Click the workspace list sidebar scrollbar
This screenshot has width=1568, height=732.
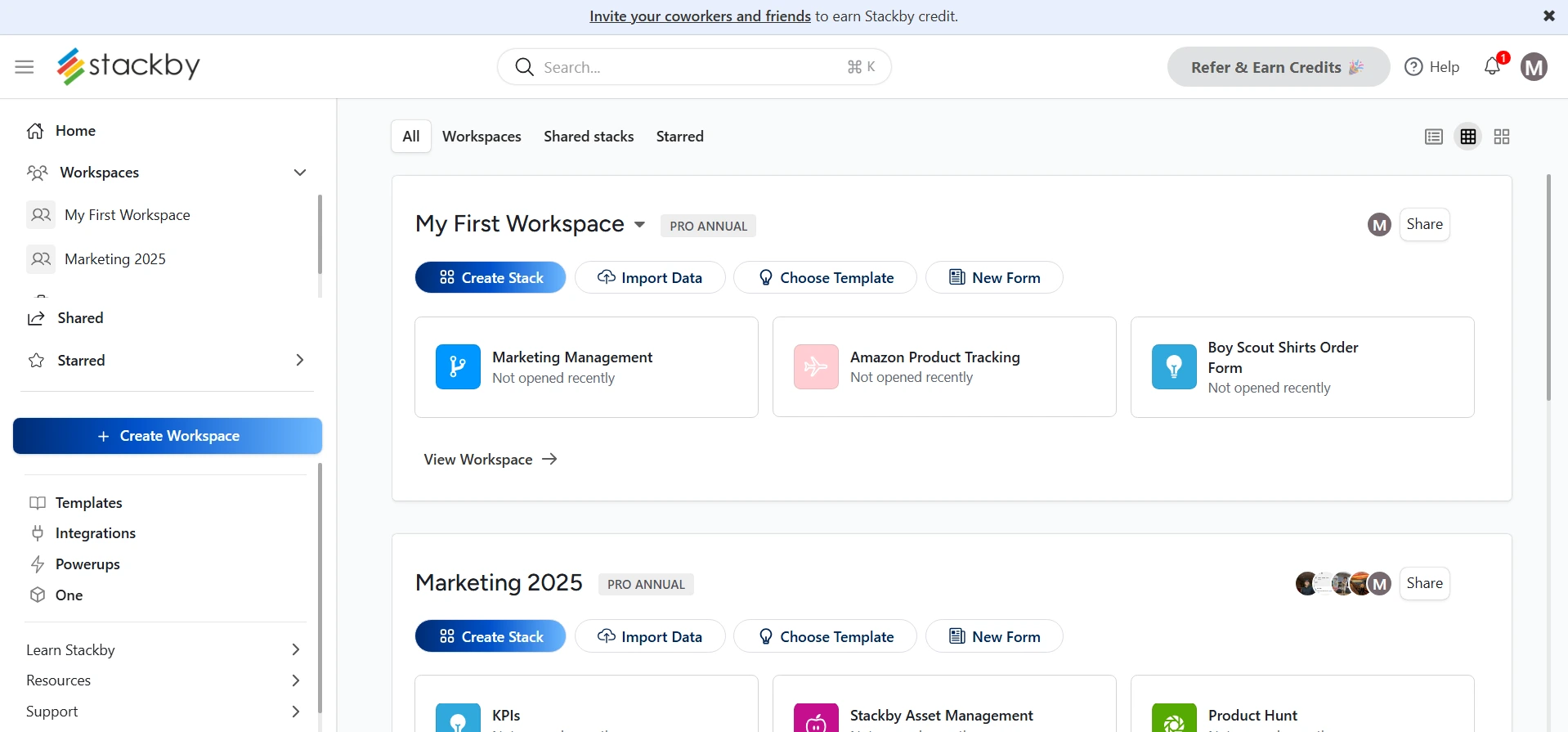pos(320,235)
